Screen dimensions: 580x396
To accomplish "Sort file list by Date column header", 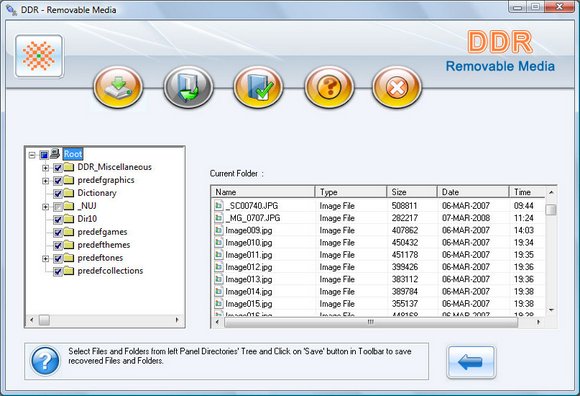I will [x=473, y=192].
